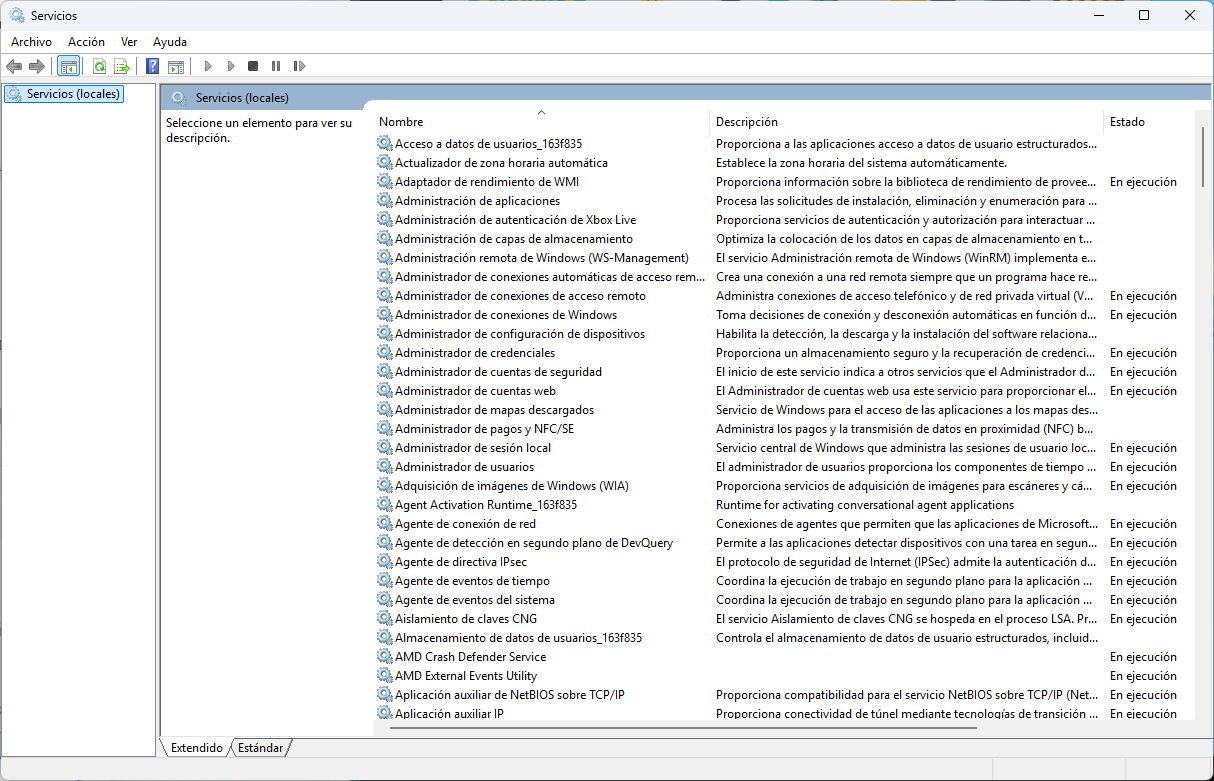Image resolution: width=1214 pixels, height=781 pixels.
Task: Switch to the Estándar tab
Action: [259, 747]
